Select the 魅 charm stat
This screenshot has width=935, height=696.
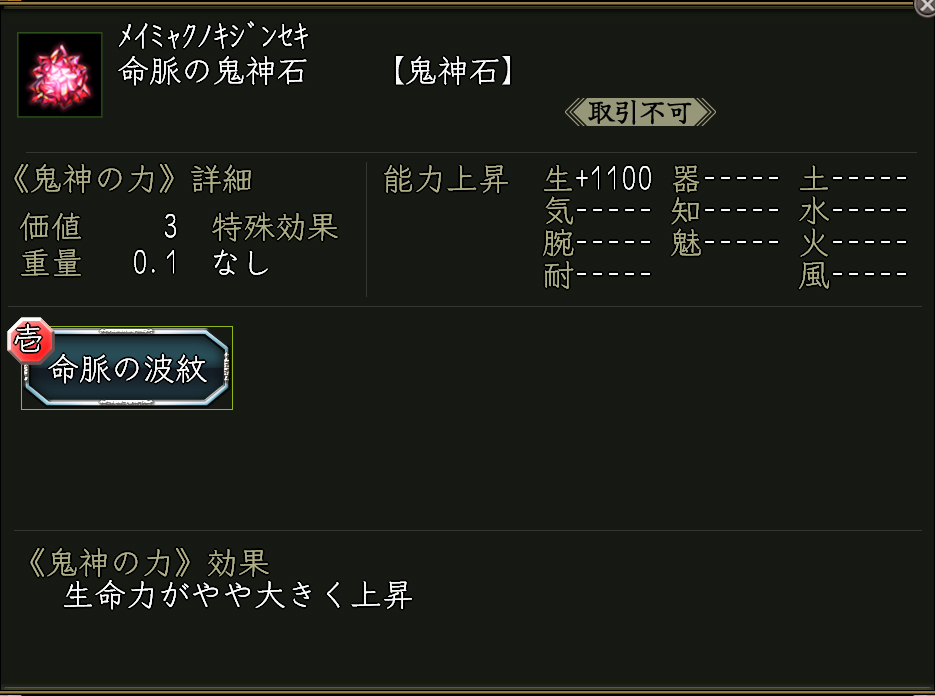[727, 244]
